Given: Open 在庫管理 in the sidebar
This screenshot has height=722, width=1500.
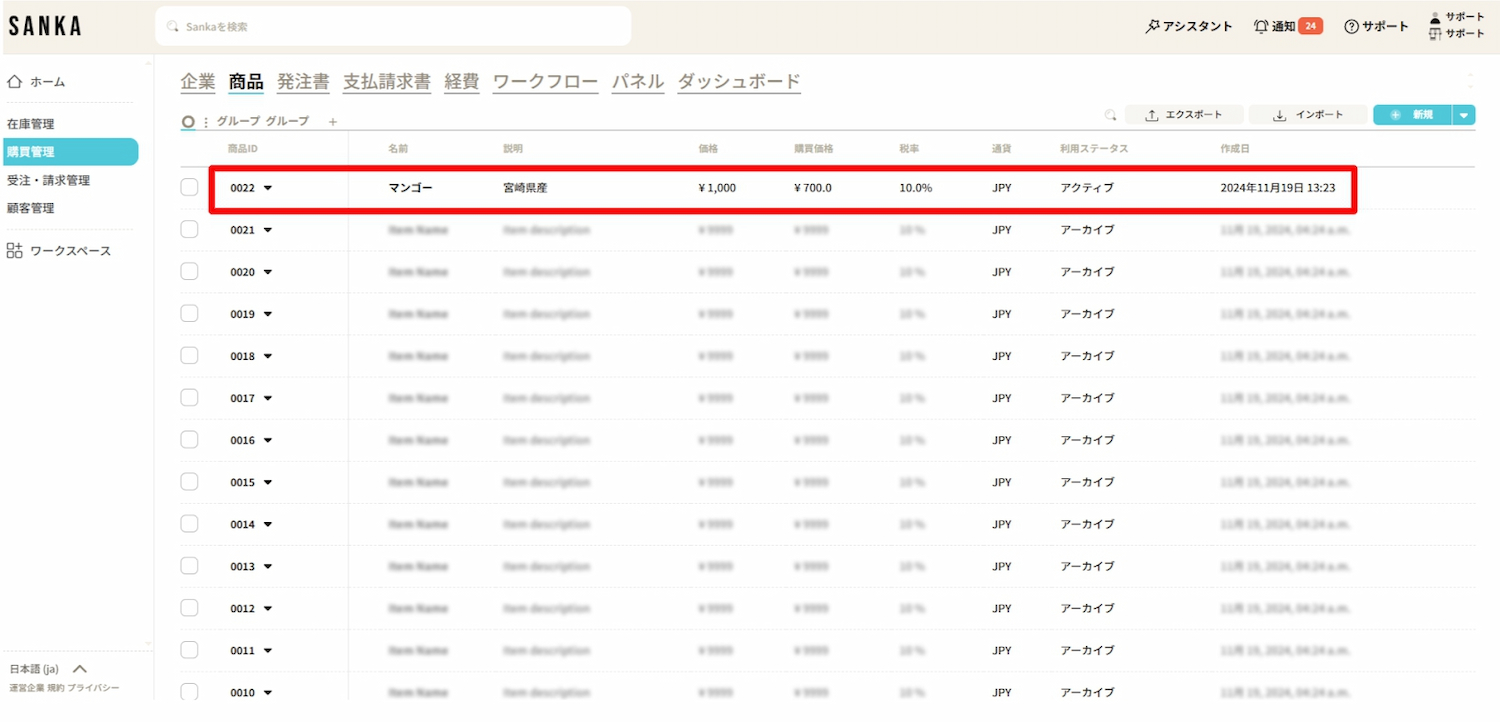Looking at the screenshot, I should tap(30, 124).
